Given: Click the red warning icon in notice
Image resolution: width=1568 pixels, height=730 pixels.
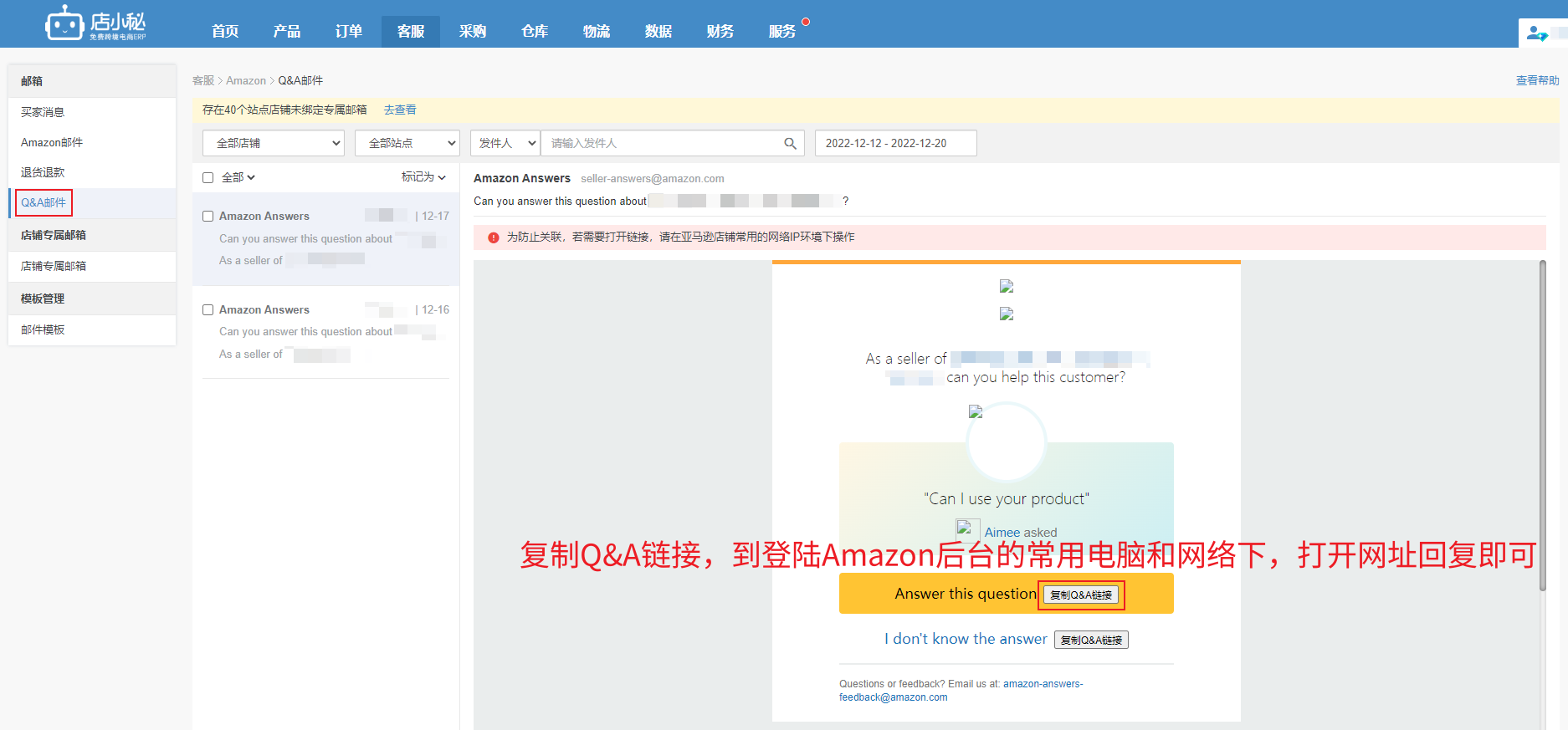Looking at the screenshot, I should 493,237.
